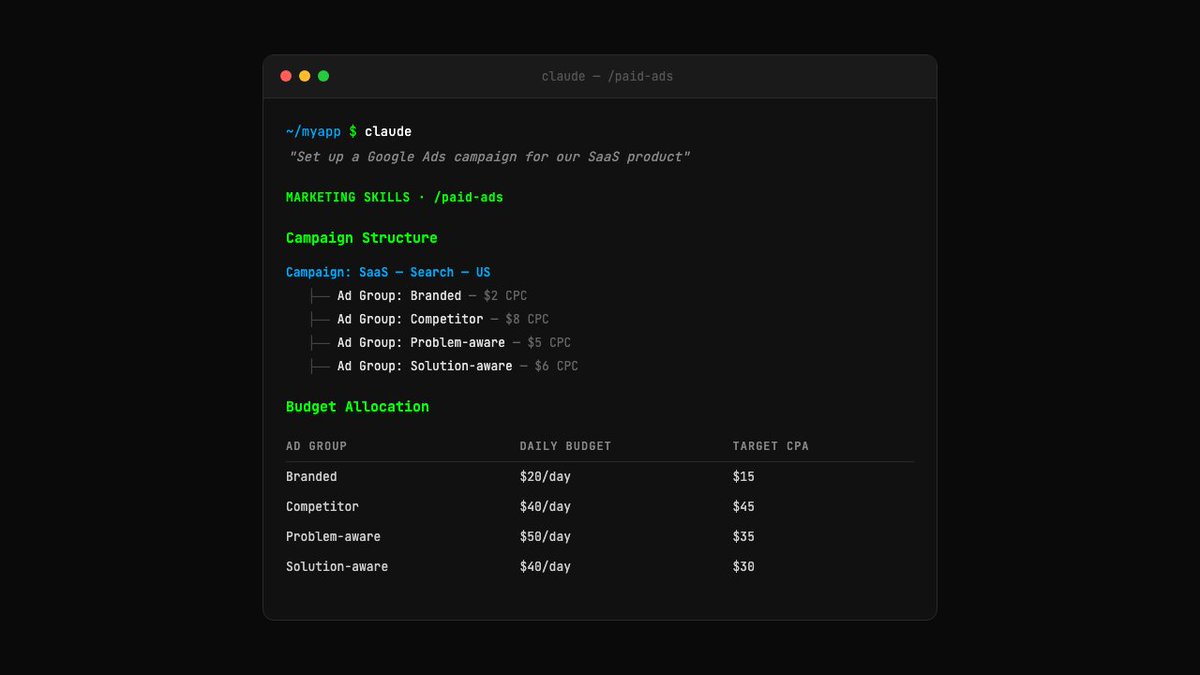Click the 'Problem-aware' table cell
Screen dimensions: 1200x675
click(x=333, y=537)
